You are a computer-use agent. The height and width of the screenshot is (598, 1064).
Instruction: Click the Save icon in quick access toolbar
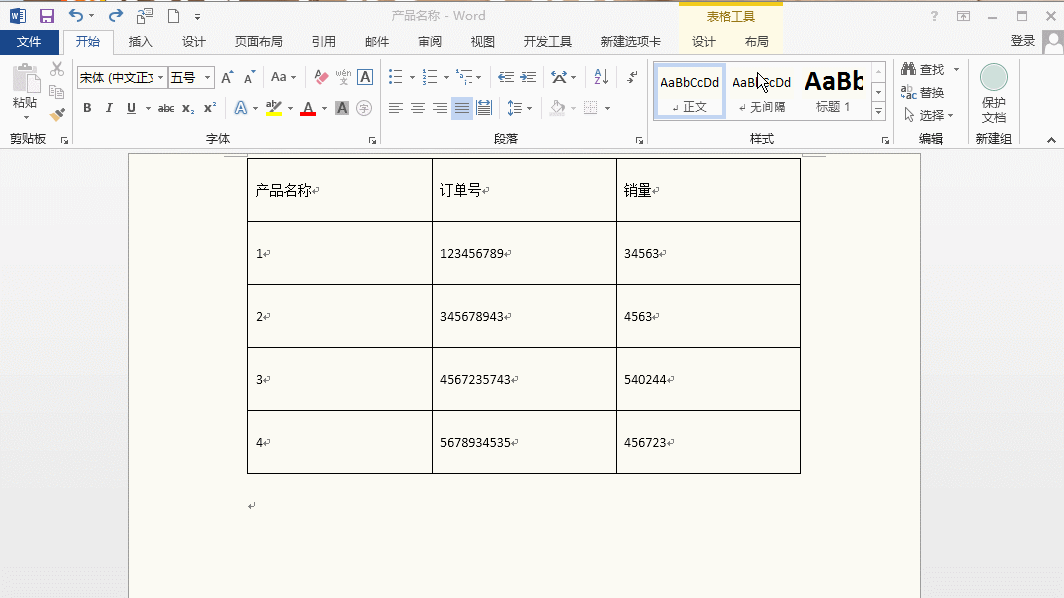[x=46, y=16]
